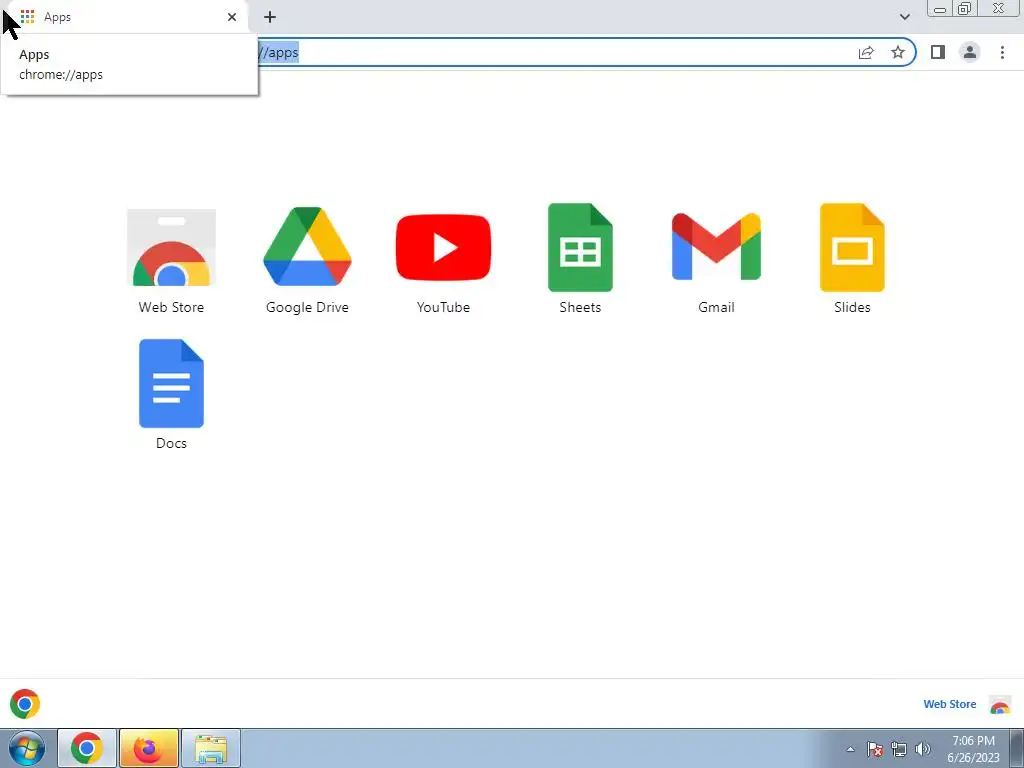Screen dimensions: 1024x768
Task: Click the YouTube label text
Action: pyautogui.click(x=443, y=307)
